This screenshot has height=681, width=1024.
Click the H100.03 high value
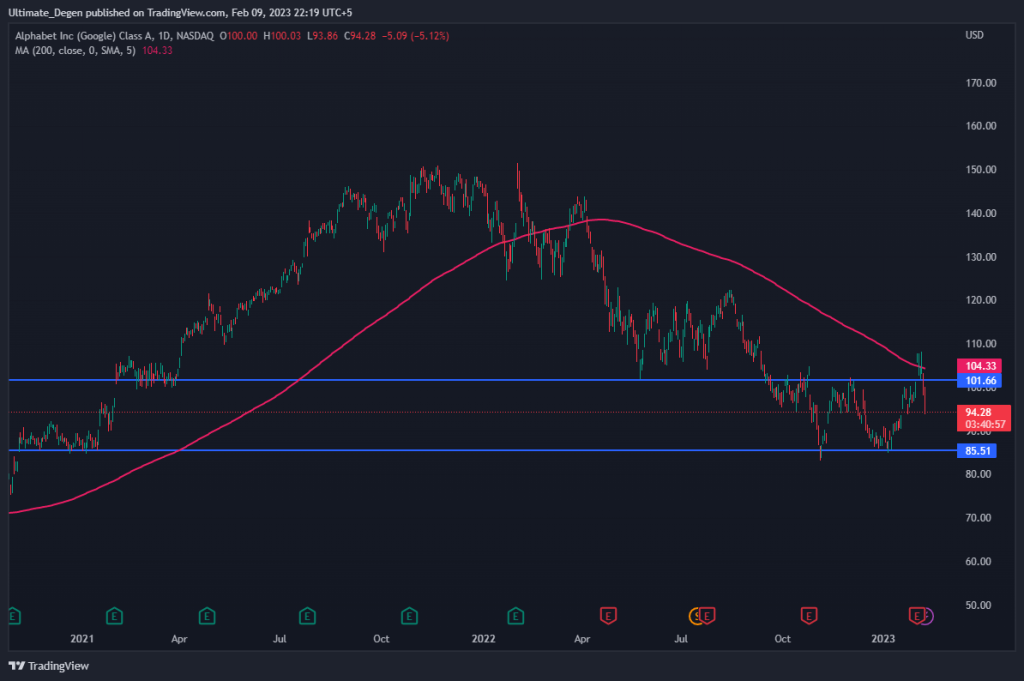282,36
